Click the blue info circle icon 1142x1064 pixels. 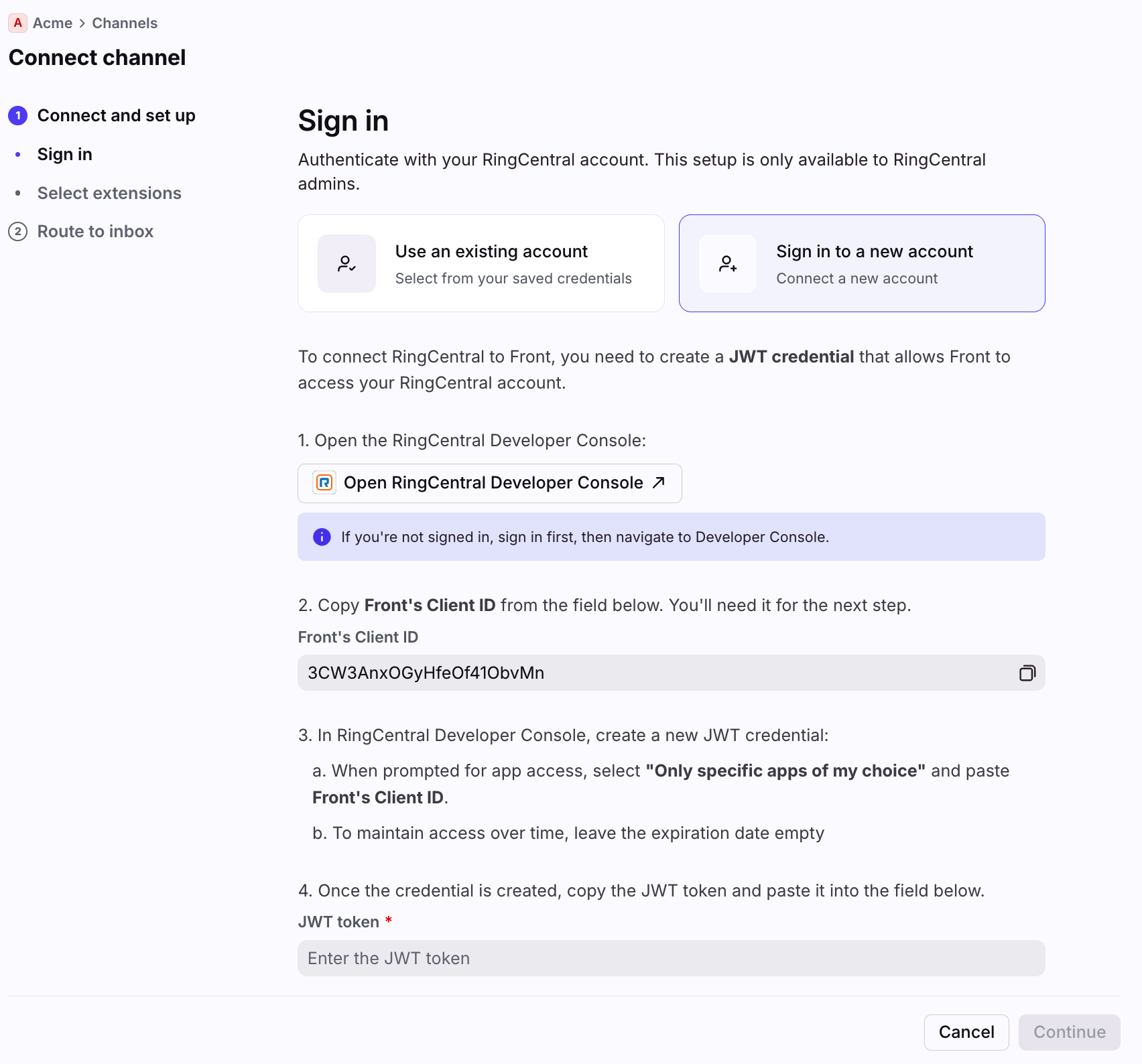[322, 537]
